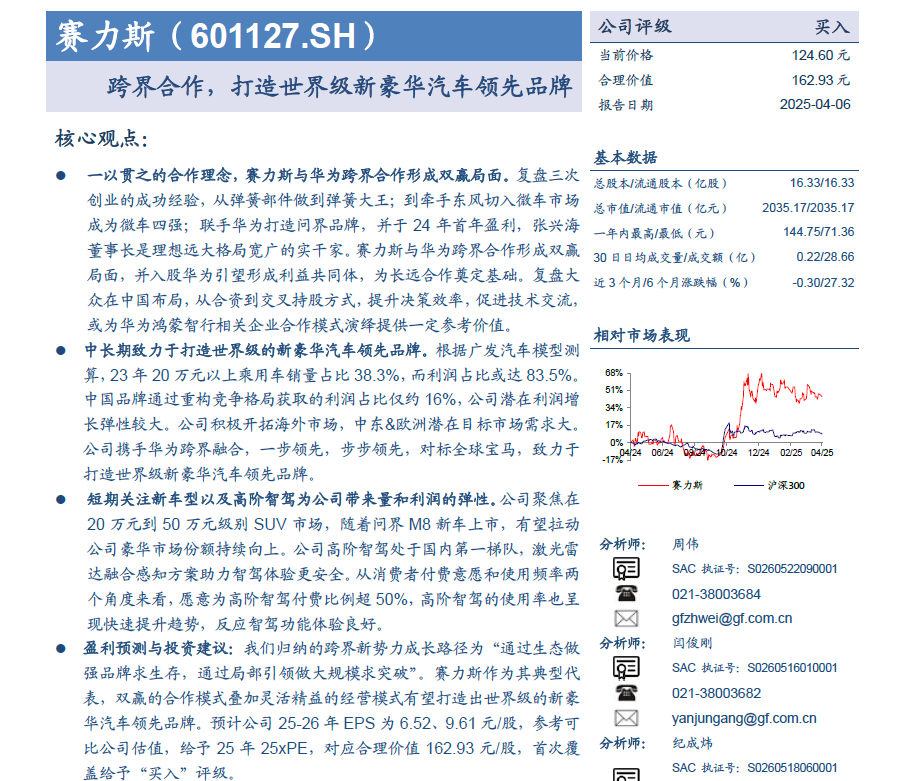Click the 合理价值 label
902x781 pixels.
(626, 80)
